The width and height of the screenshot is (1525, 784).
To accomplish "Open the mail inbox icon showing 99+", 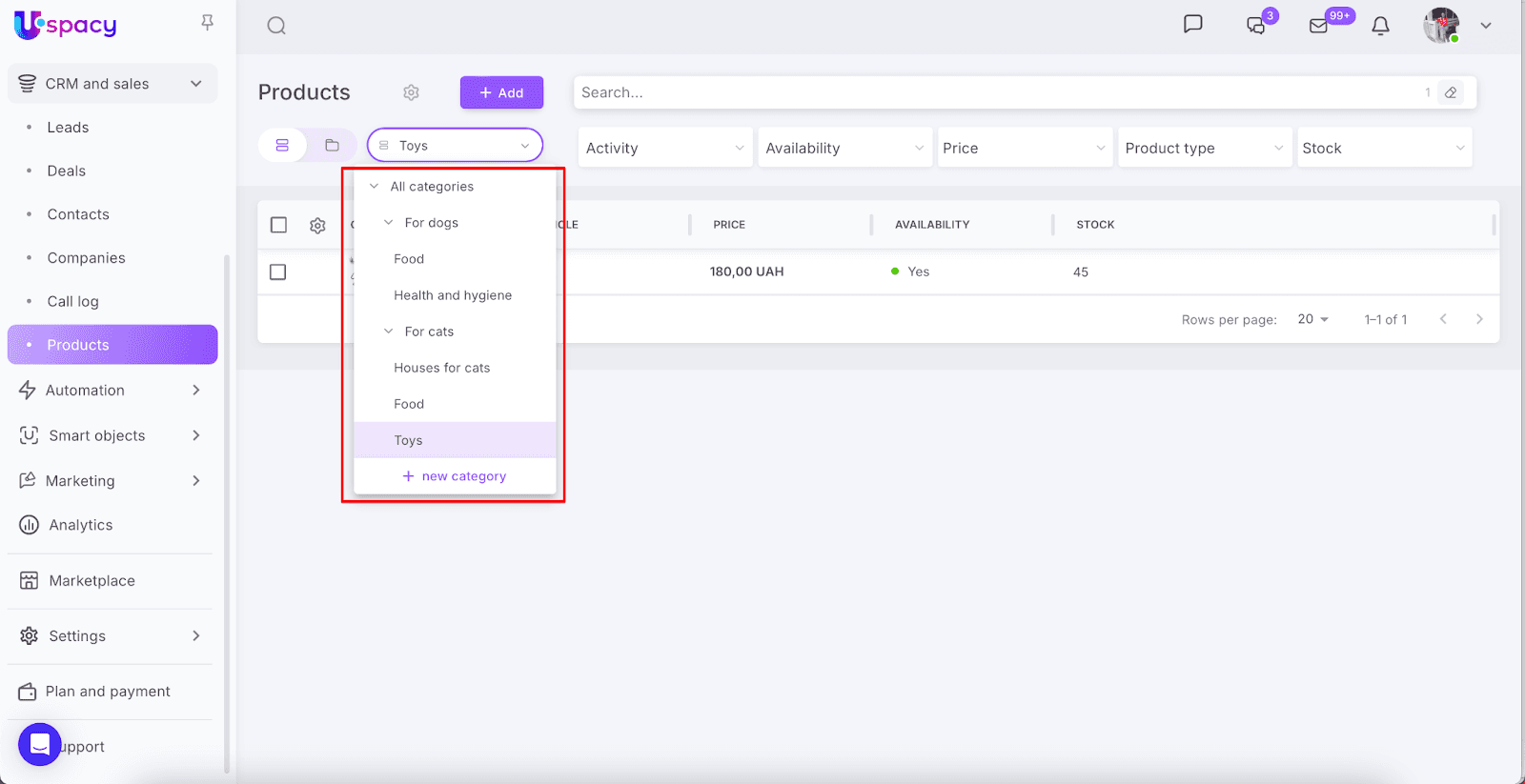I will [x=1319, y=26].
